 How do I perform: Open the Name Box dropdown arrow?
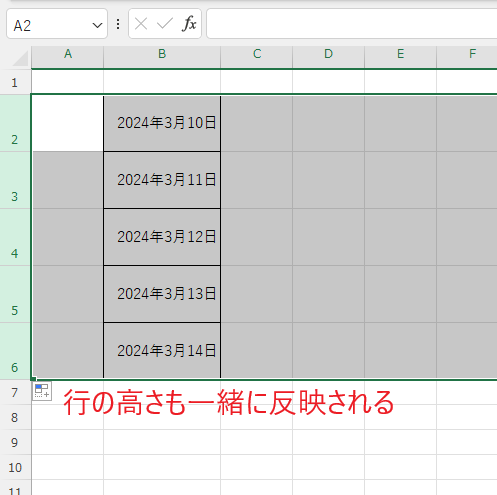97,25
